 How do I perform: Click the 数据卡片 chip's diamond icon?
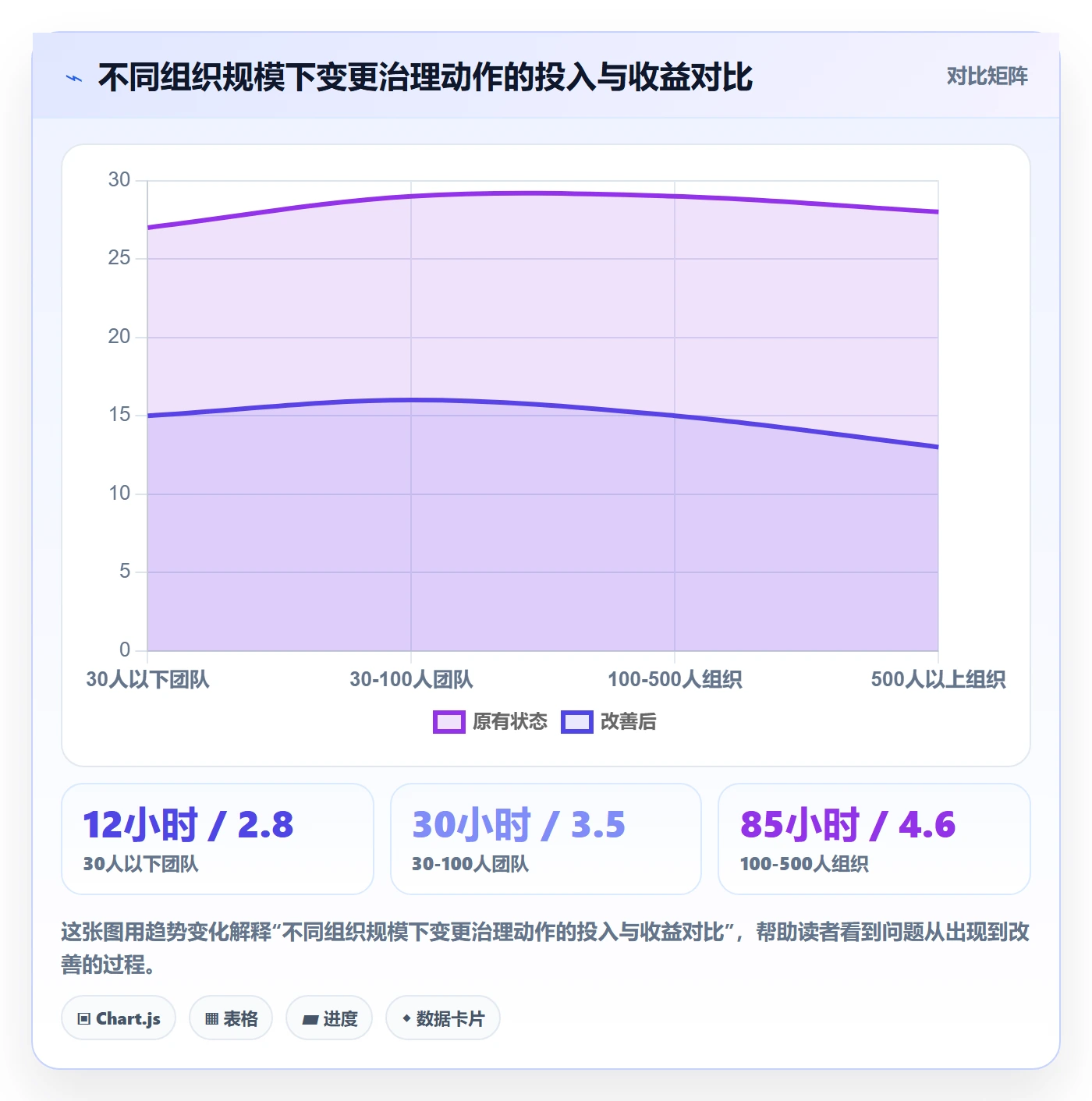pyautogui.click(x=406, y=1018)
